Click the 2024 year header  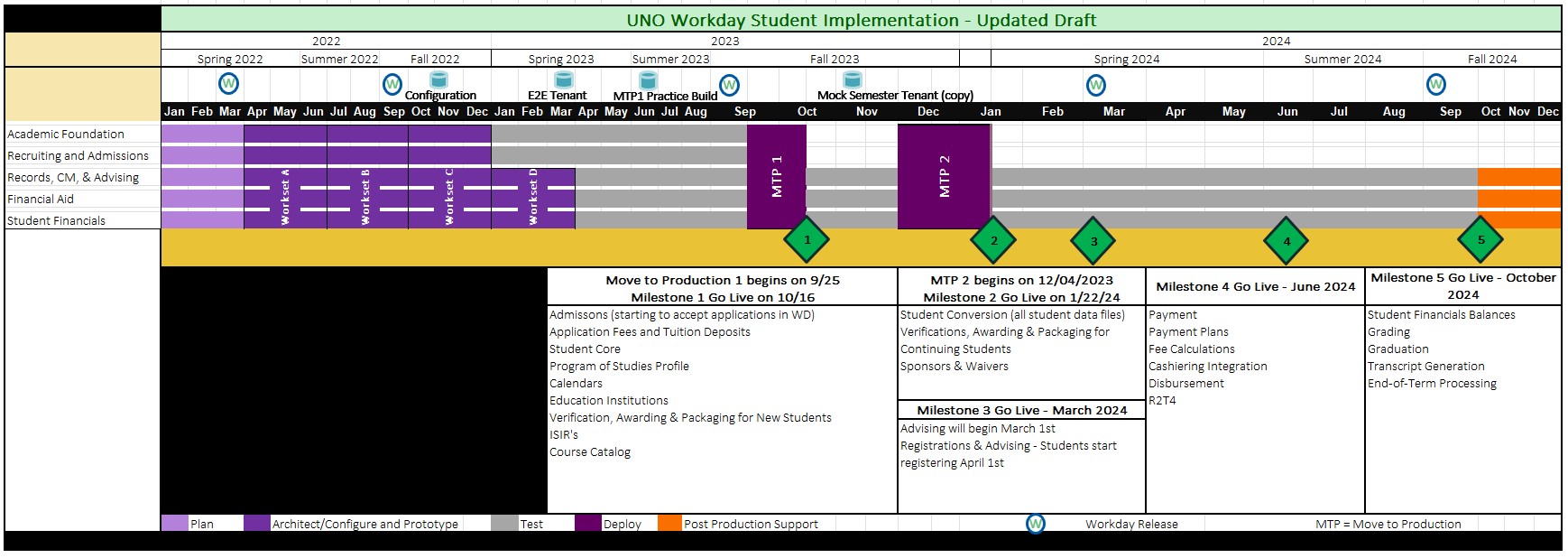(x=1277, y=41)
